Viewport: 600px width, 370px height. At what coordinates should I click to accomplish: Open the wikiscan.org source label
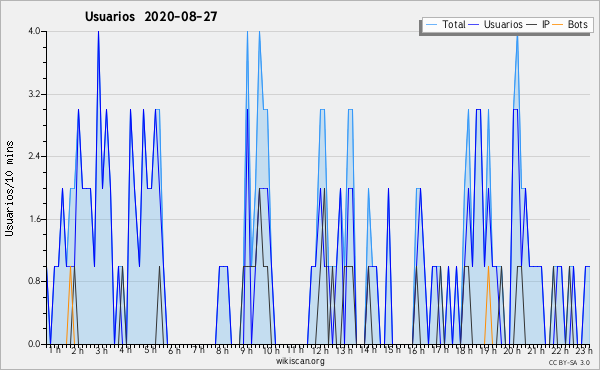(300, 361)
